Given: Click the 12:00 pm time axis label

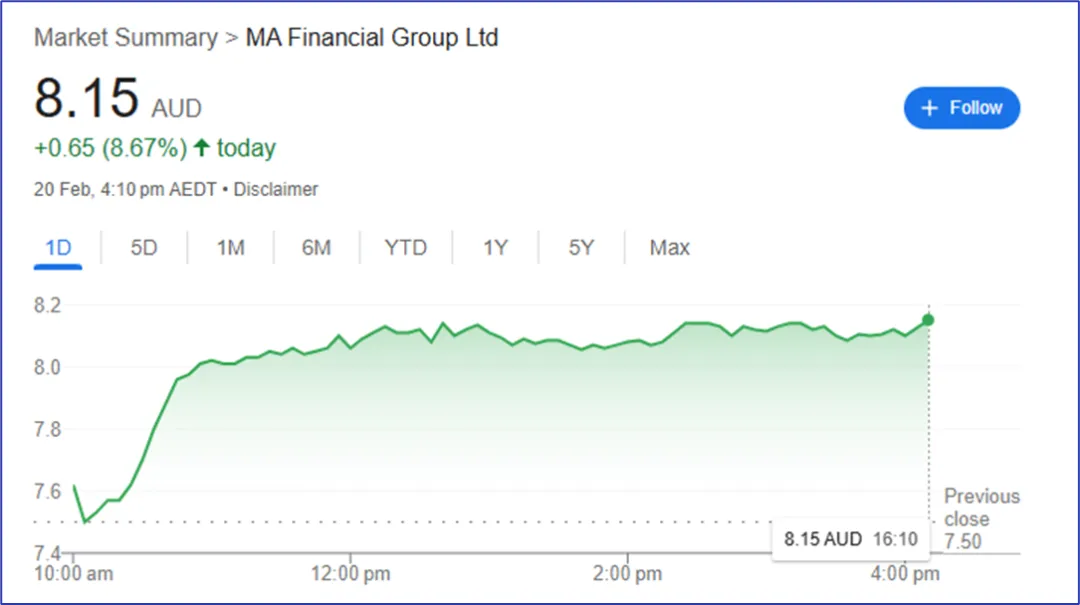Looking at the screenshot, I should [350, 574].
